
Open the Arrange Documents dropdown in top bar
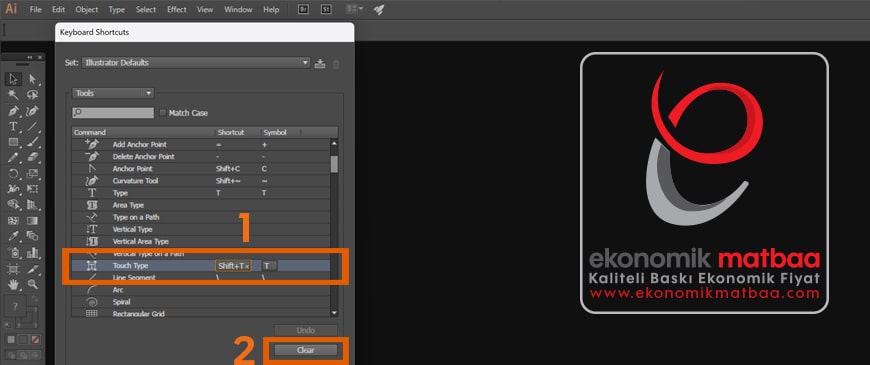[x=355, y=9]
